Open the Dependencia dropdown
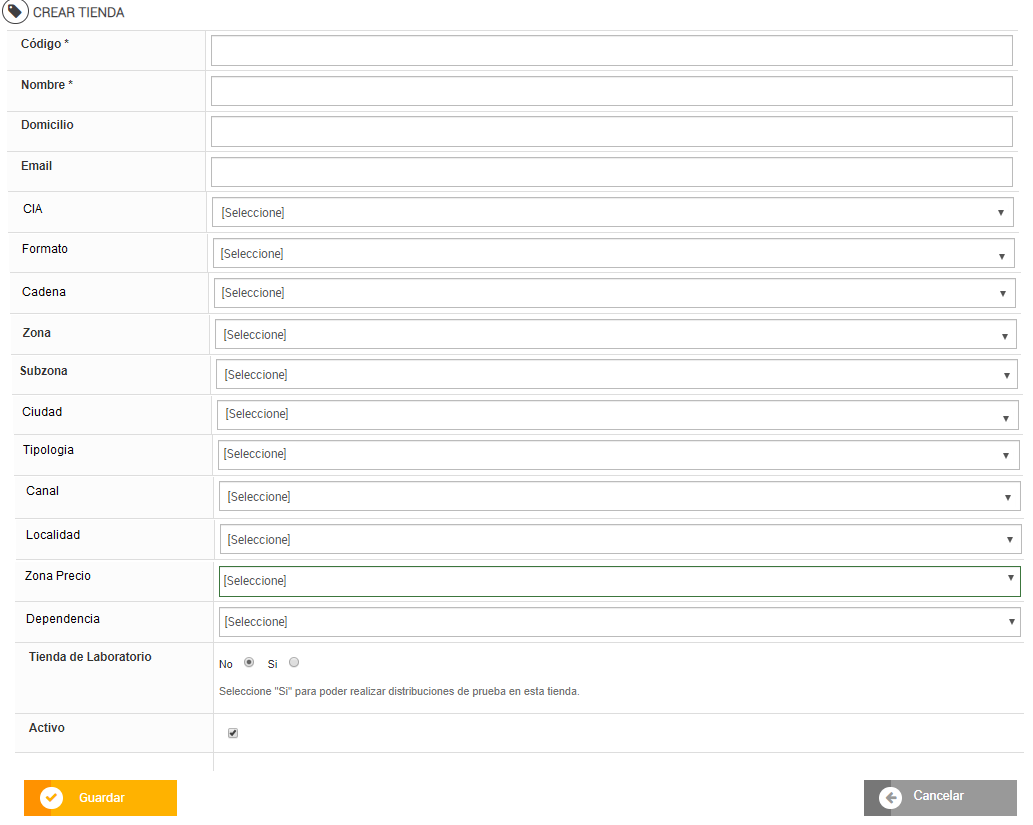Image resolution: width=1033 pixels, height=825 pixels. (x=619, y=622)
